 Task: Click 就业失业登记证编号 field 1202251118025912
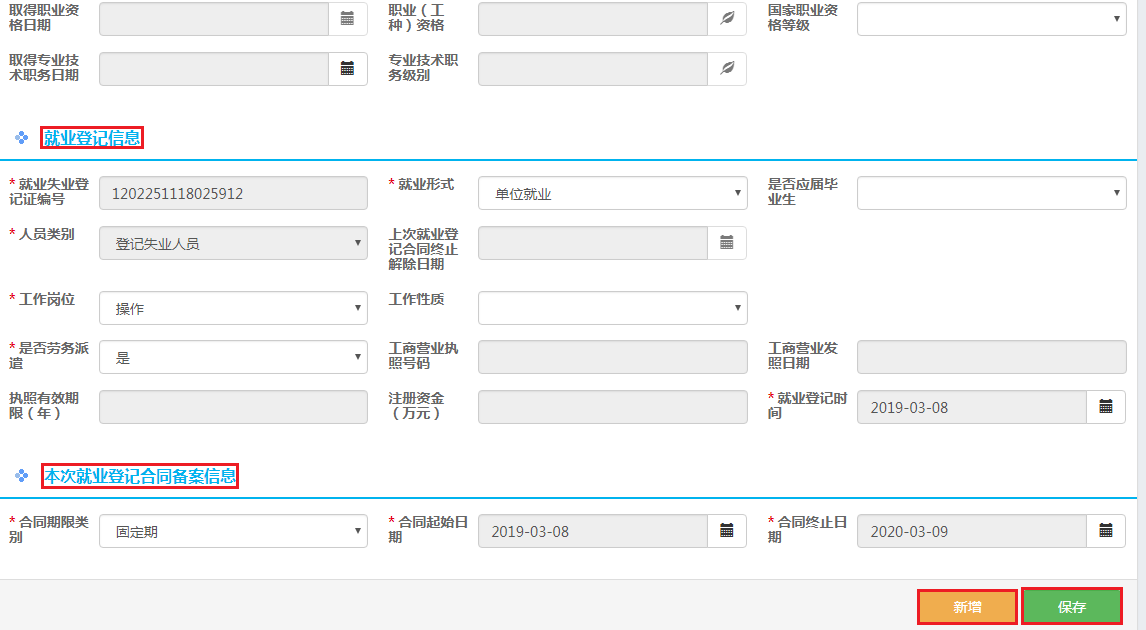tap(233, 193)
